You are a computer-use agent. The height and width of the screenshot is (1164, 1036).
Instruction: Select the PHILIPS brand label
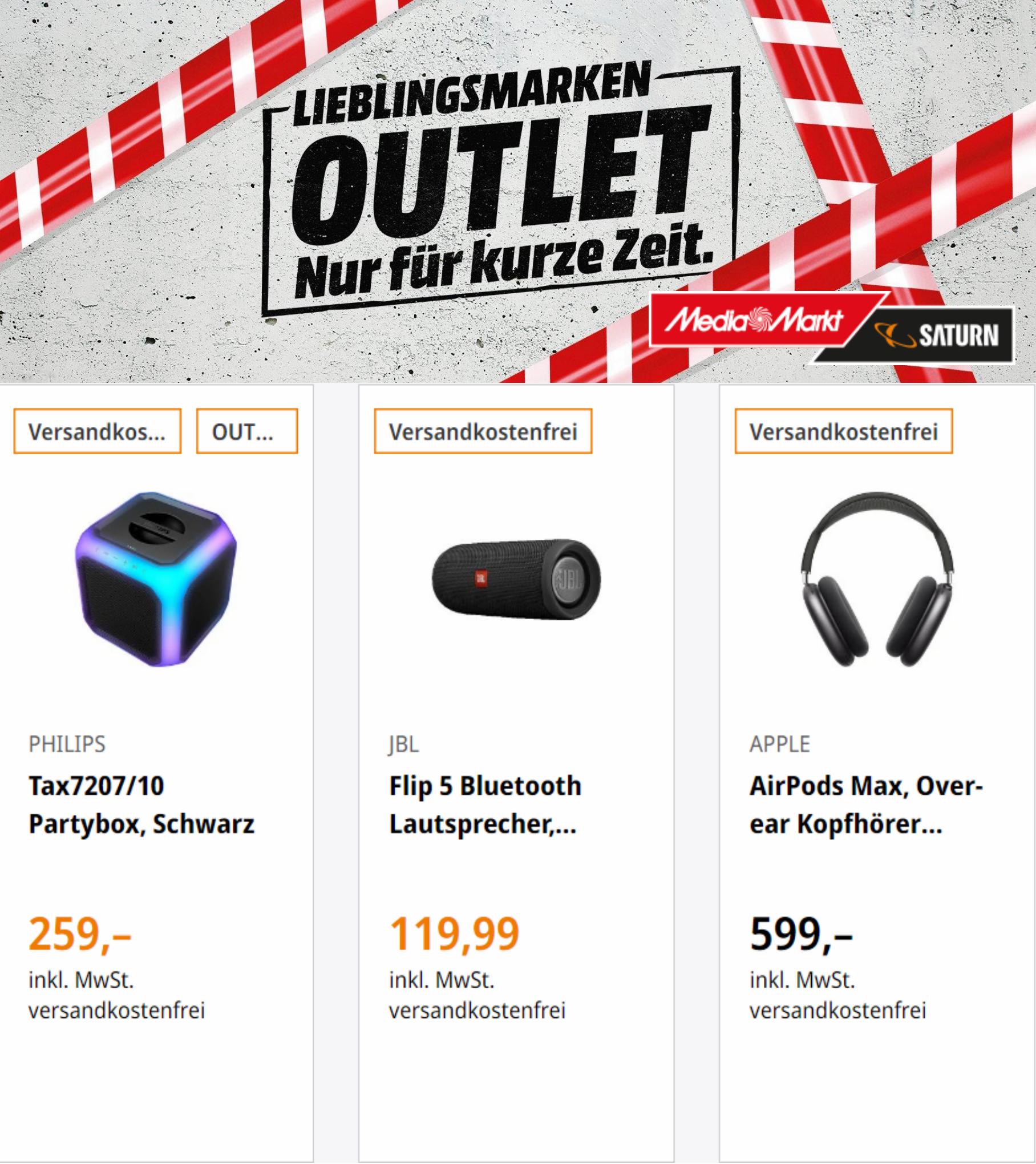(67, 744)
